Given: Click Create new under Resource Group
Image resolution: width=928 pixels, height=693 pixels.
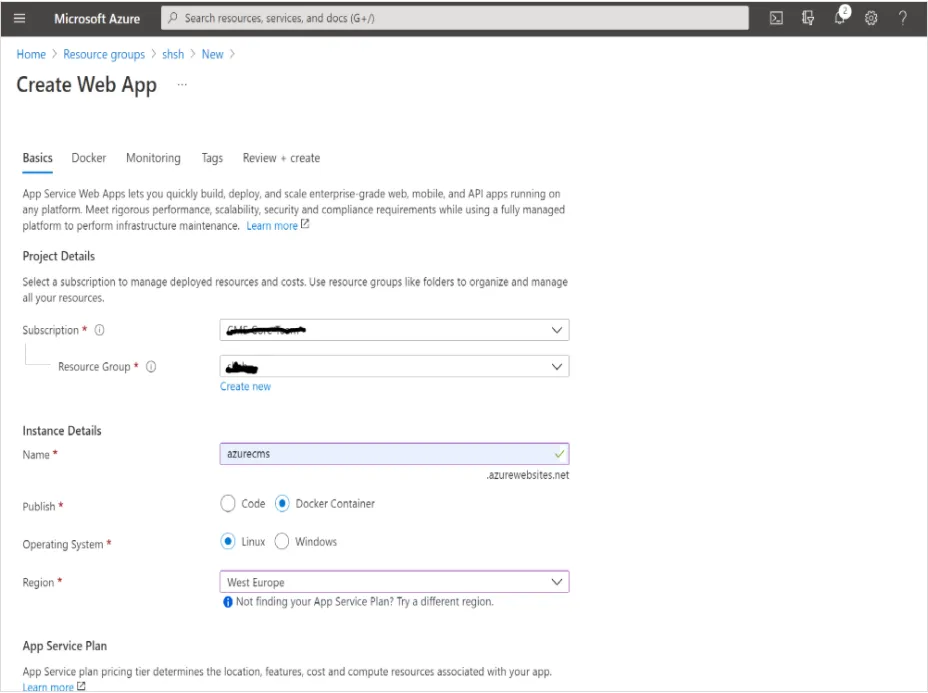Looking at the screenshot, I should coord(245,386).
